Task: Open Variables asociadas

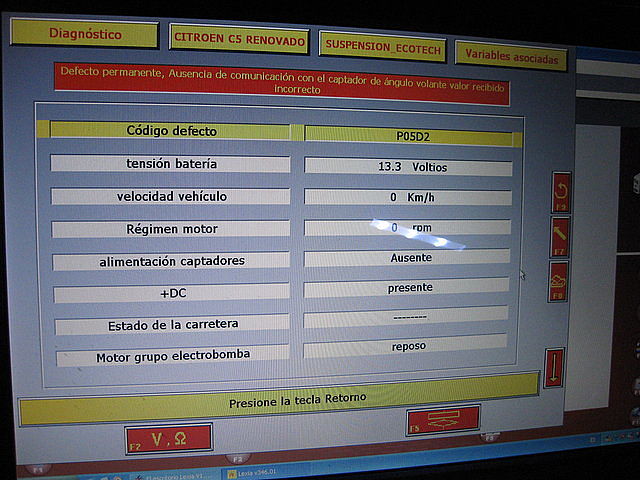Action: (x=510, y=56)
